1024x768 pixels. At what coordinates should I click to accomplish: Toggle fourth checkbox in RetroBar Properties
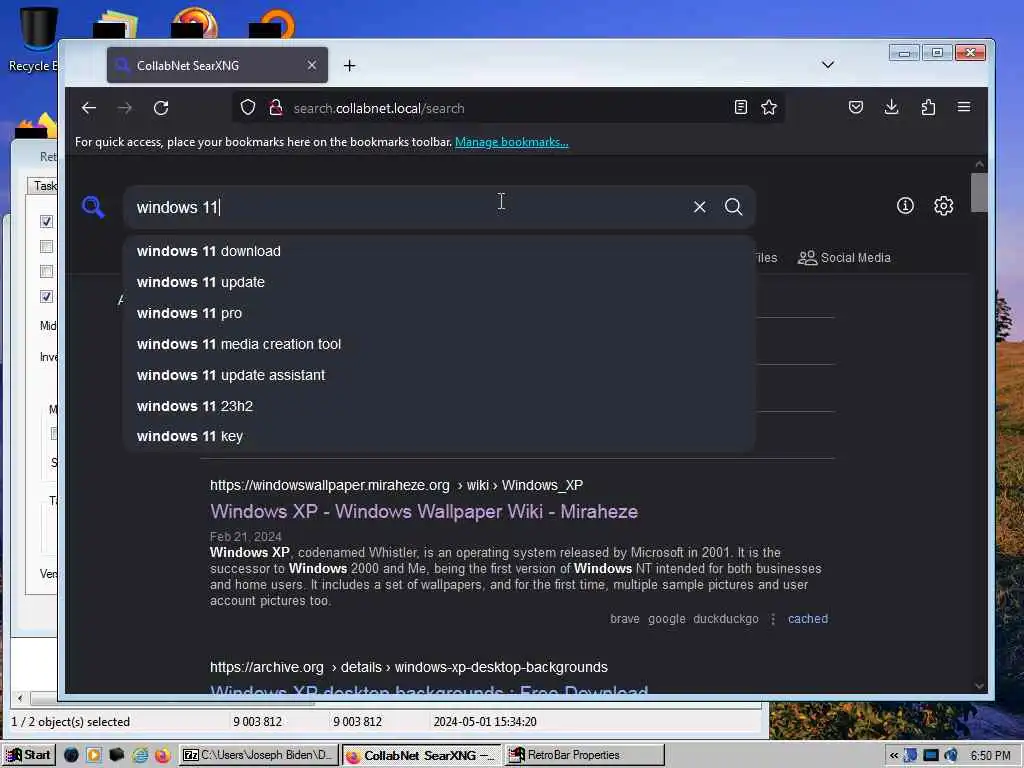click(46, 296)
